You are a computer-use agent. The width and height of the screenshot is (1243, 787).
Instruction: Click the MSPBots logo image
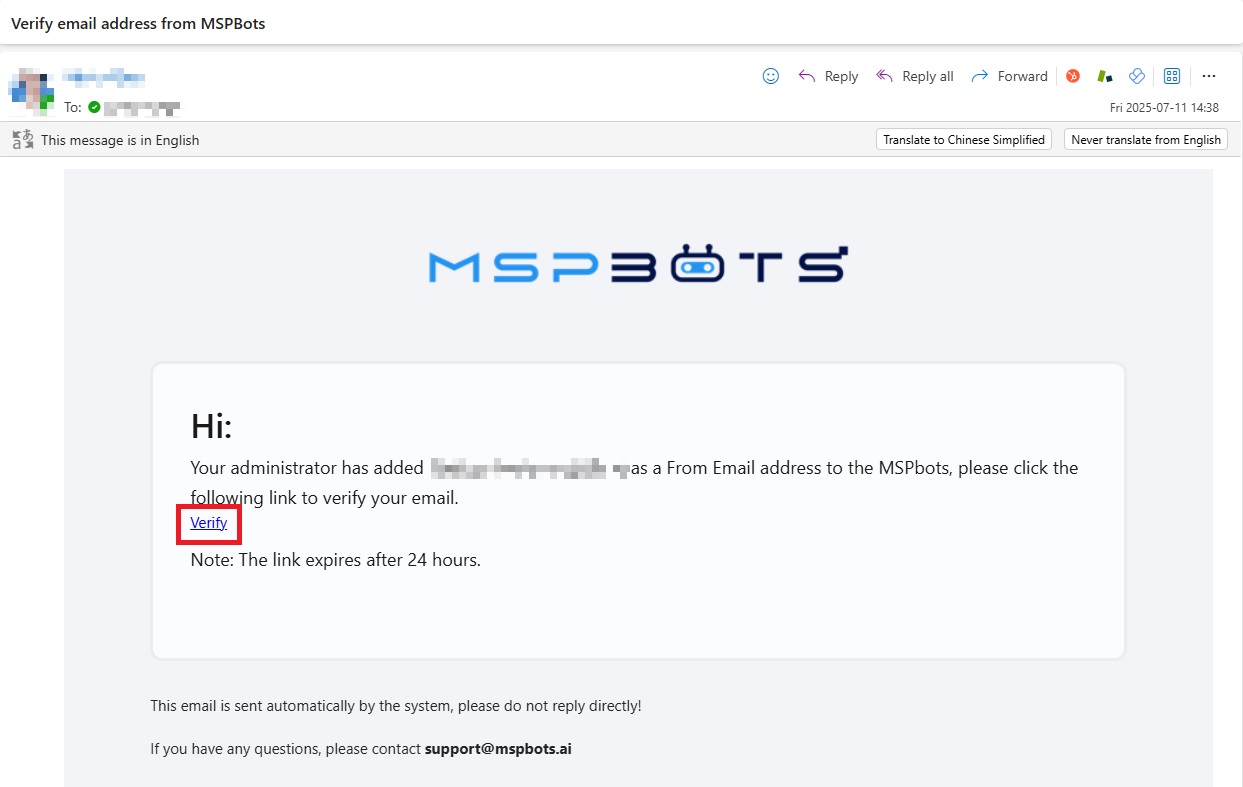[636, 263]
